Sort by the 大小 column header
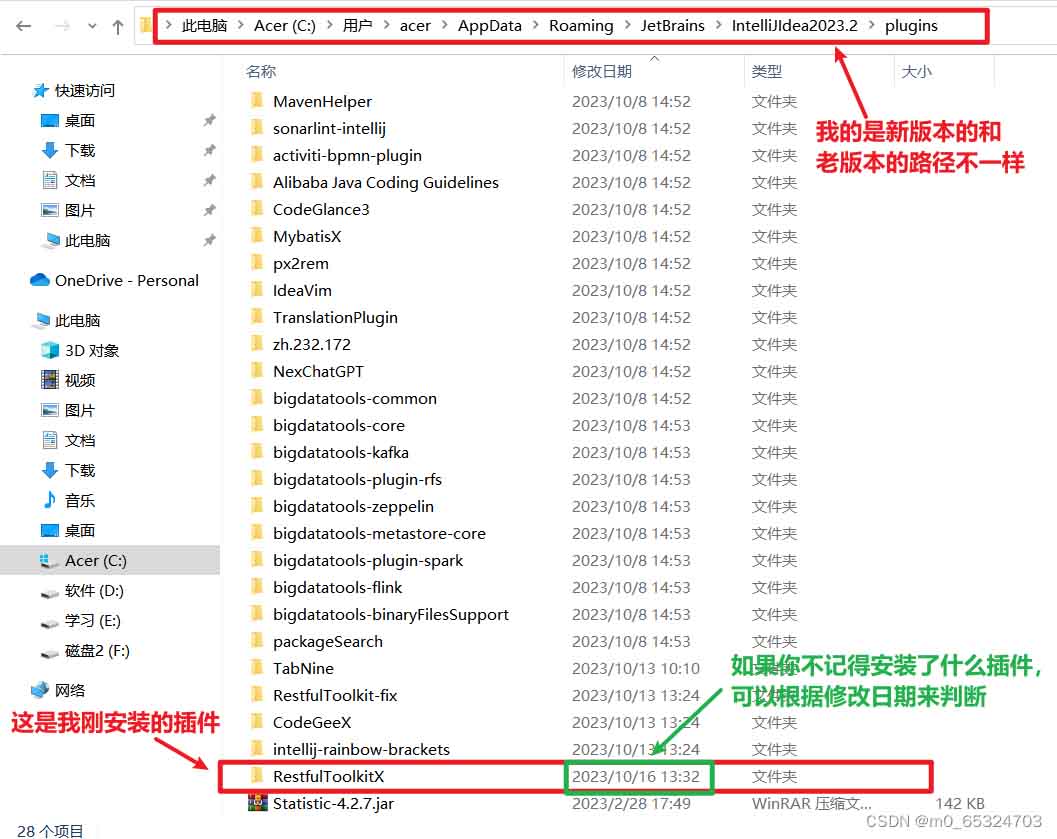The height and width of the screenshot is (839, 1057). 917,71
